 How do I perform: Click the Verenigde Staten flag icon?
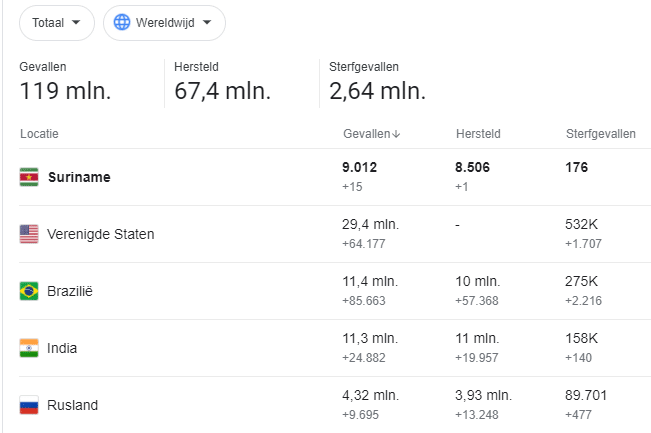pos(29,234)
